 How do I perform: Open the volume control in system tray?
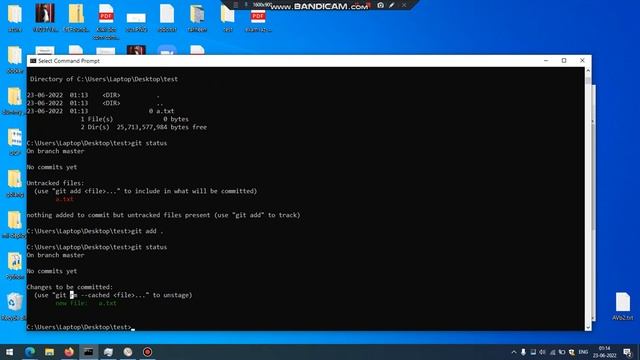point(542,352)
